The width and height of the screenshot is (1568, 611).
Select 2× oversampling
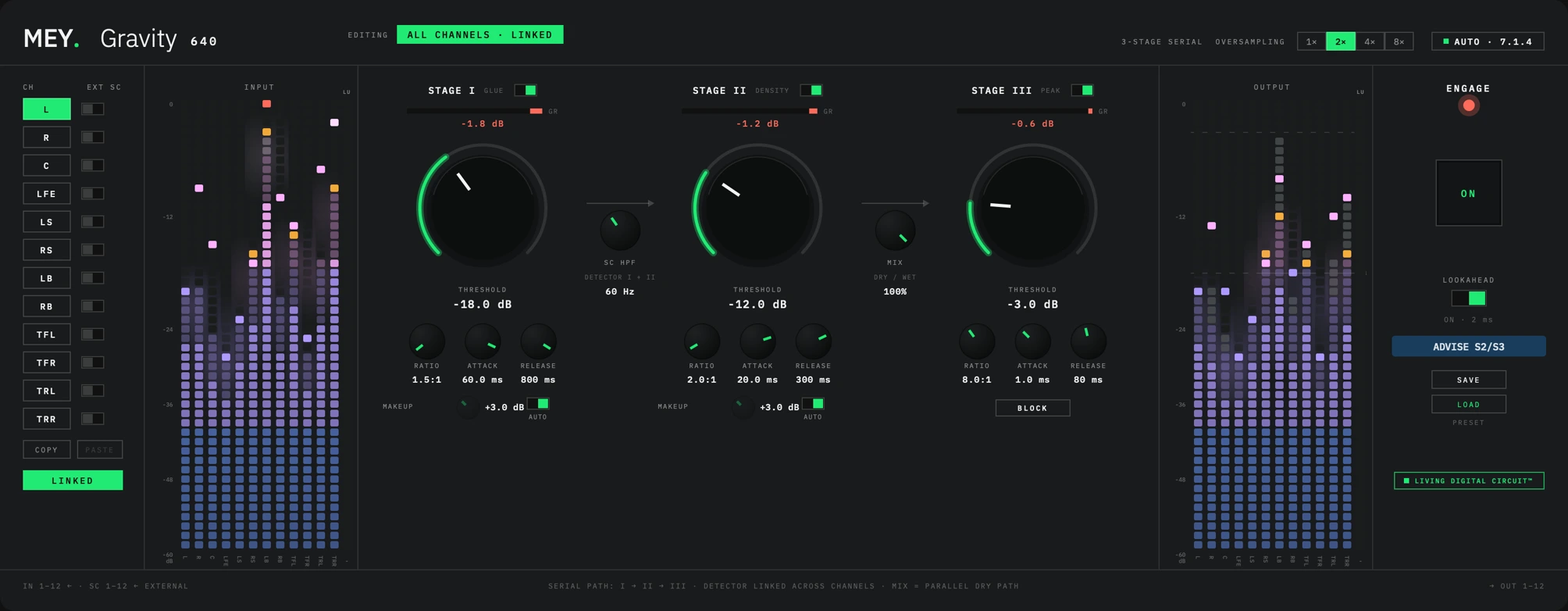click(1340, 41)
